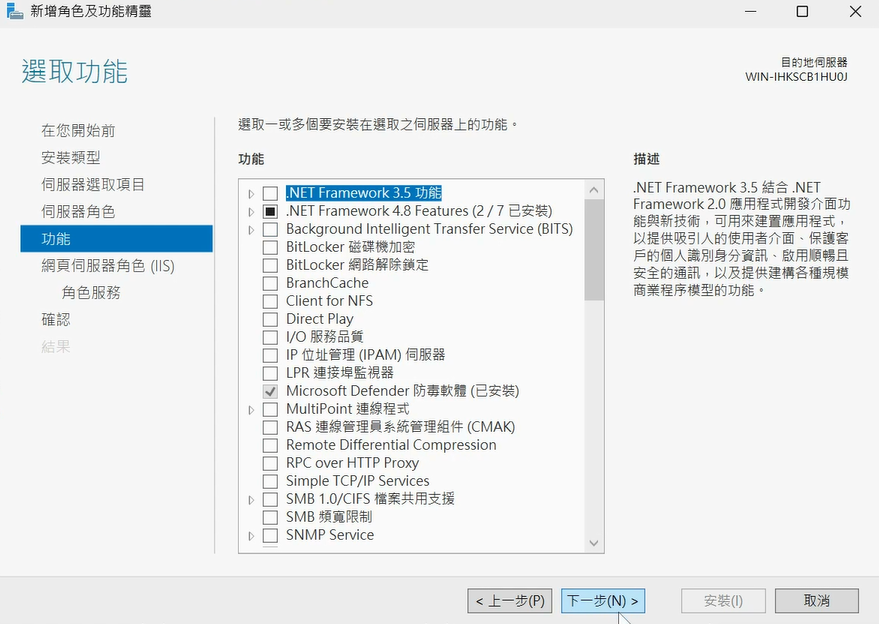Select the Microsoft Defender 防毒軟體 (已安裝) row

click(x=403, y=391)
